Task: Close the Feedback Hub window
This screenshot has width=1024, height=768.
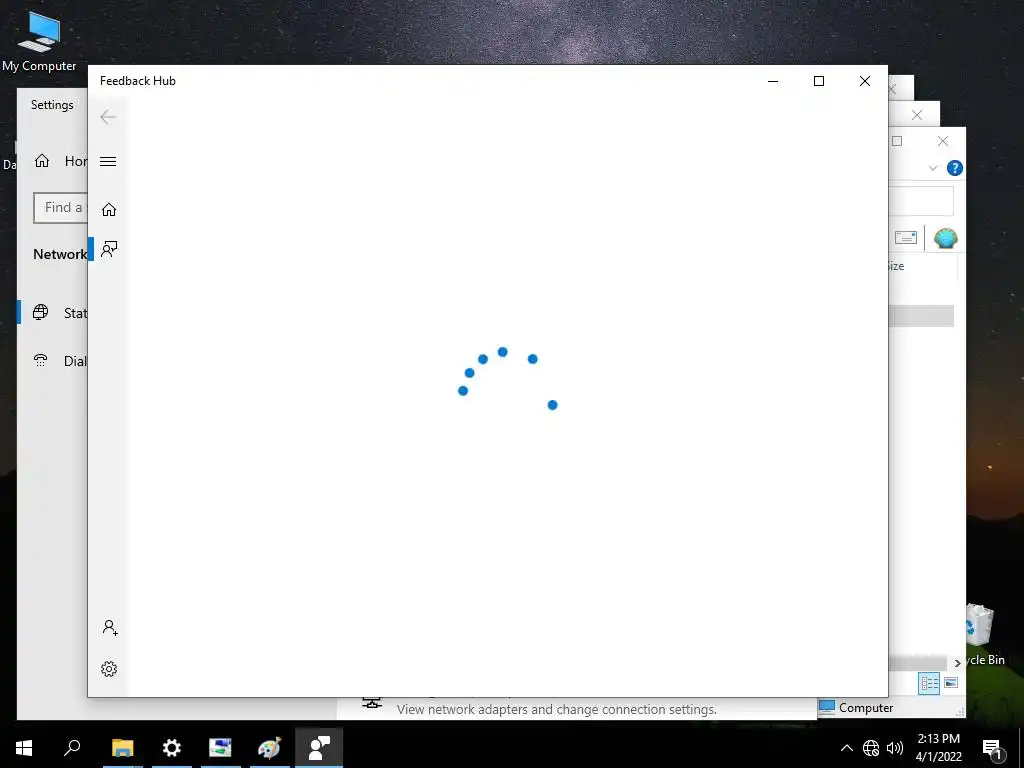Action: pos(865,81)
